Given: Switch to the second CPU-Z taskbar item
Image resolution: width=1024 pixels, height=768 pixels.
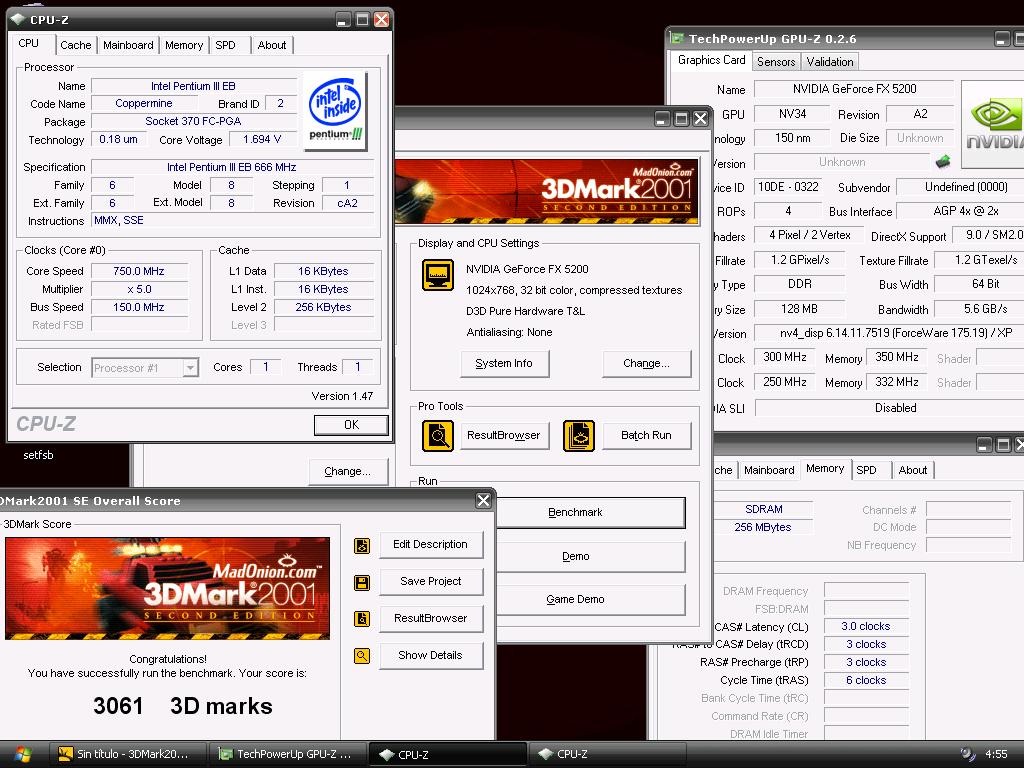Looking at the screenshot, I should (x=607, y=754).
